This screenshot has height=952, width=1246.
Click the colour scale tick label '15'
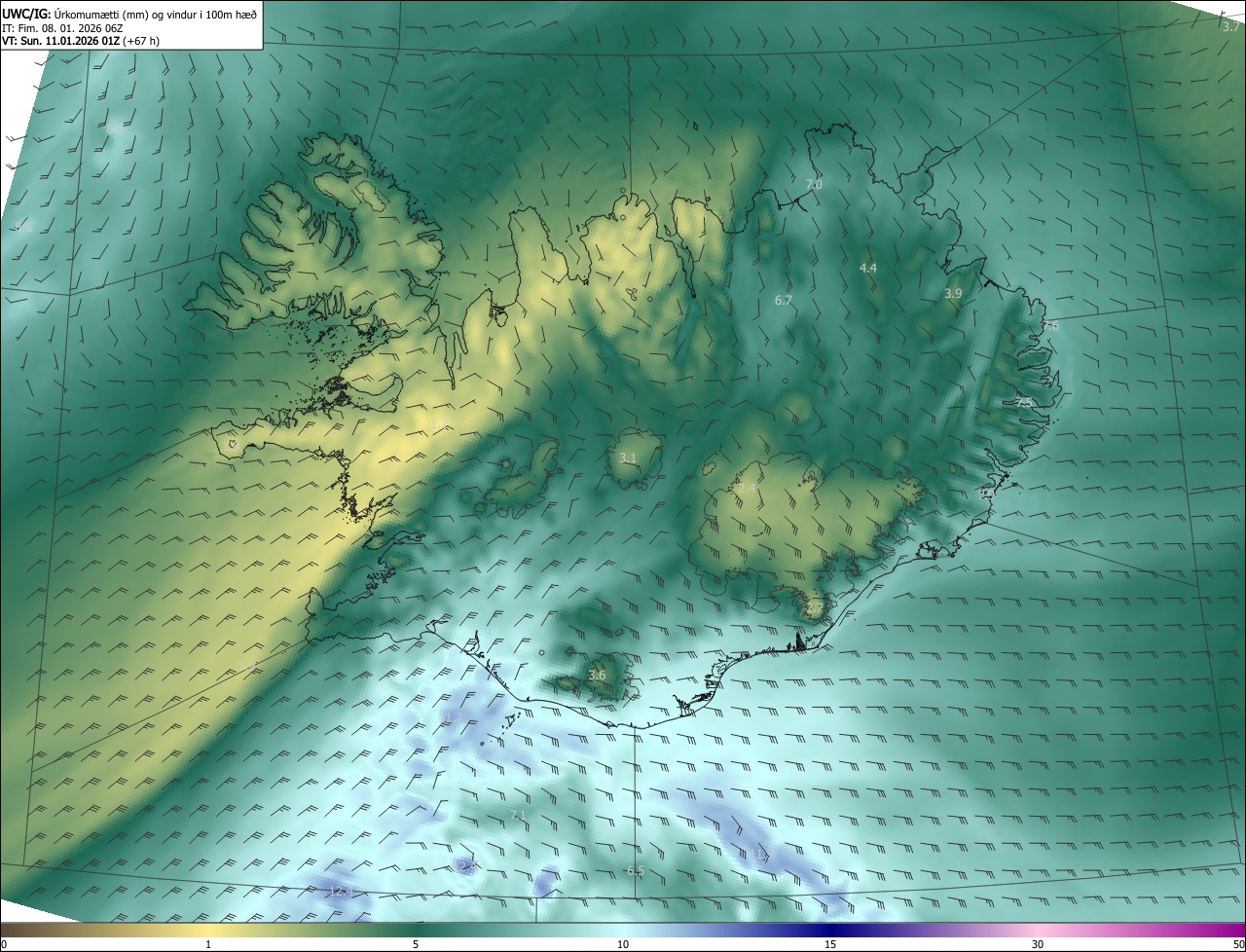pyautogui.click(x=830, y=944)
